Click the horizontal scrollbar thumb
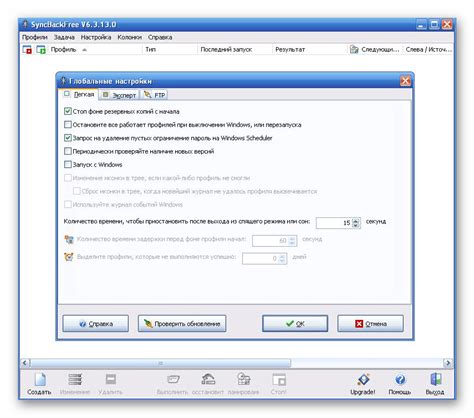The width and height of the screenshot is (474, 418). point(161,363)
